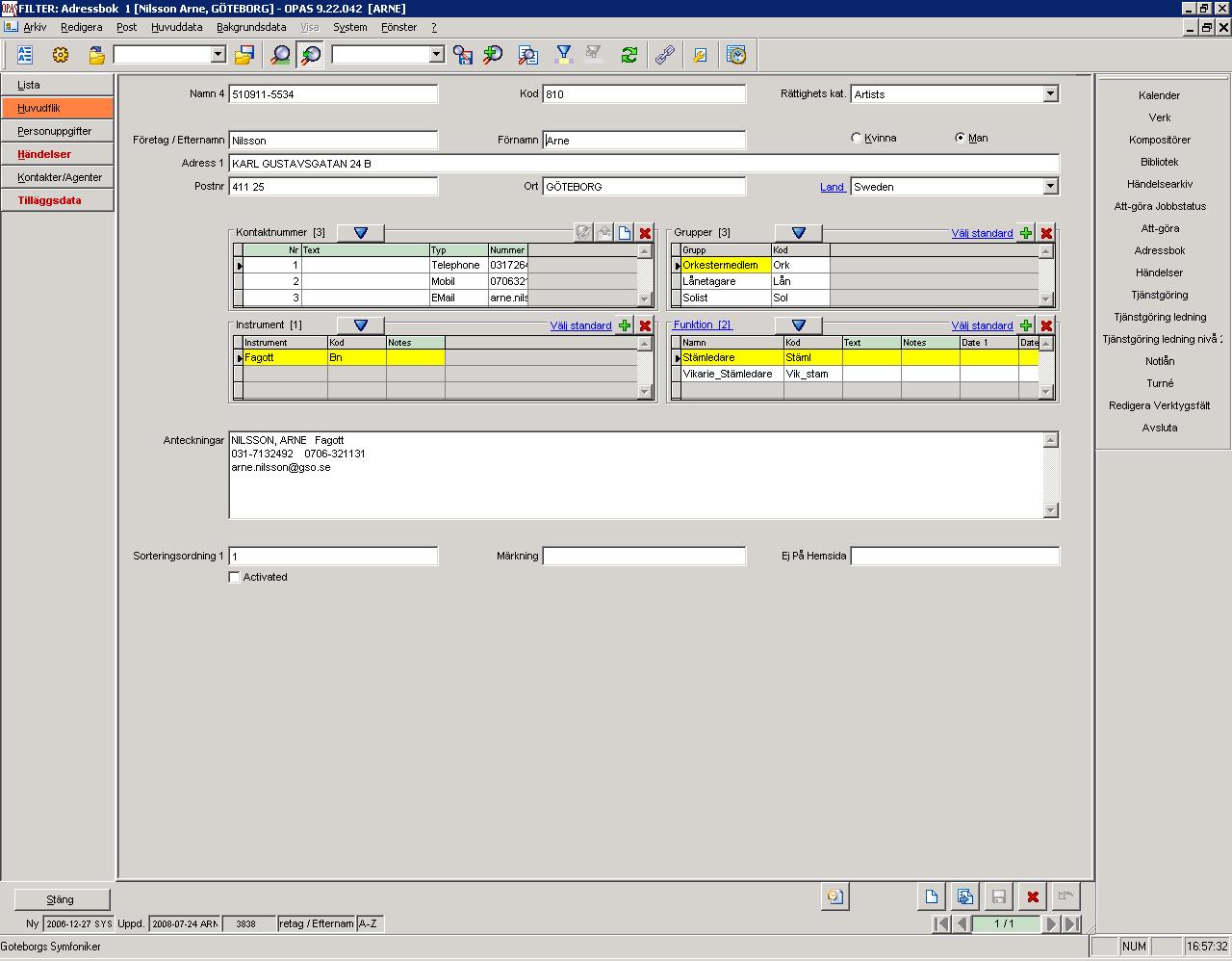Screen dimensions: 1232x961
Task: Click the green refresh arrows toolbar icon
Action: click(x=629, y=55)
